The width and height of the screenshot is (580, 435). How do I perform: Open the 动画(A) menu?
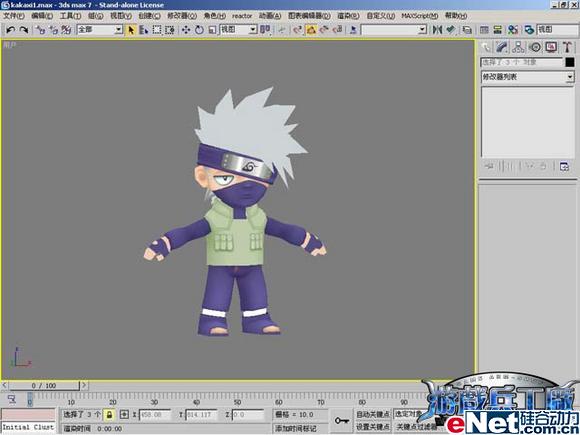(270, 16)
